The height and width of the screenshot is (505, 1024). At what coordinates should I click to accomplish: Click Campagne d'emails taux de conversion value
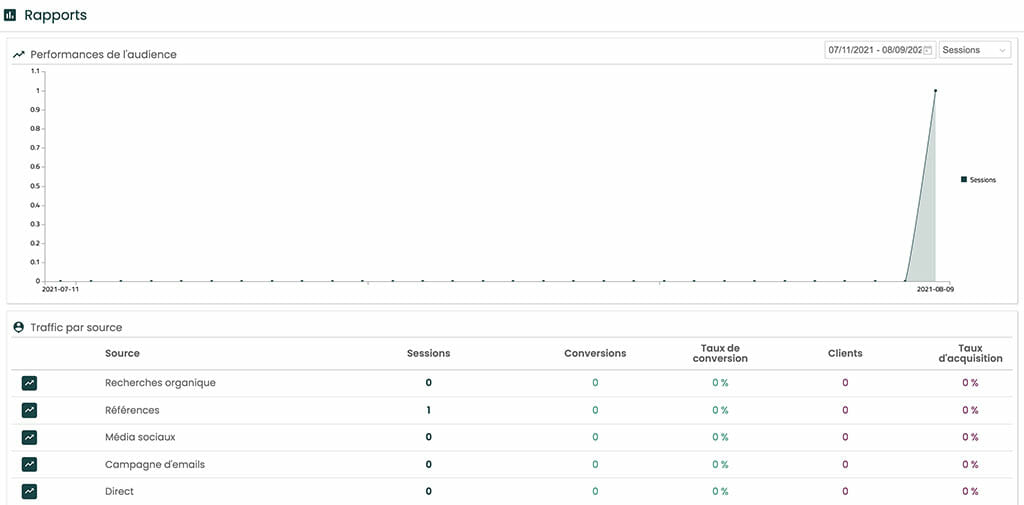point(720,464)
